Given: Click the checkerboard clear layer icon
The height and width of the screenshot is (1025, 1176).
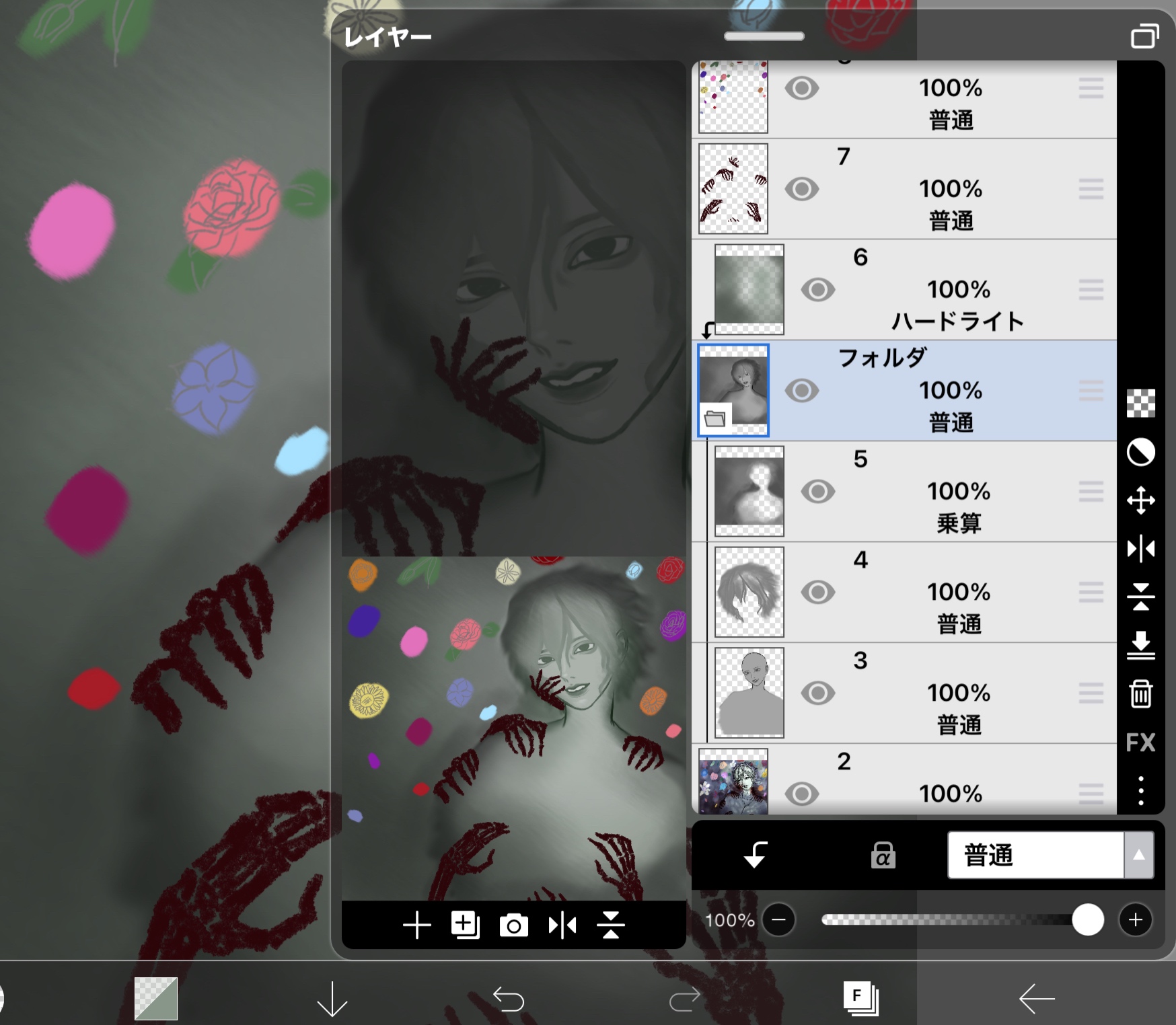Looking at the screenshot, I should pyautogui.click(x=1140, y=403).
